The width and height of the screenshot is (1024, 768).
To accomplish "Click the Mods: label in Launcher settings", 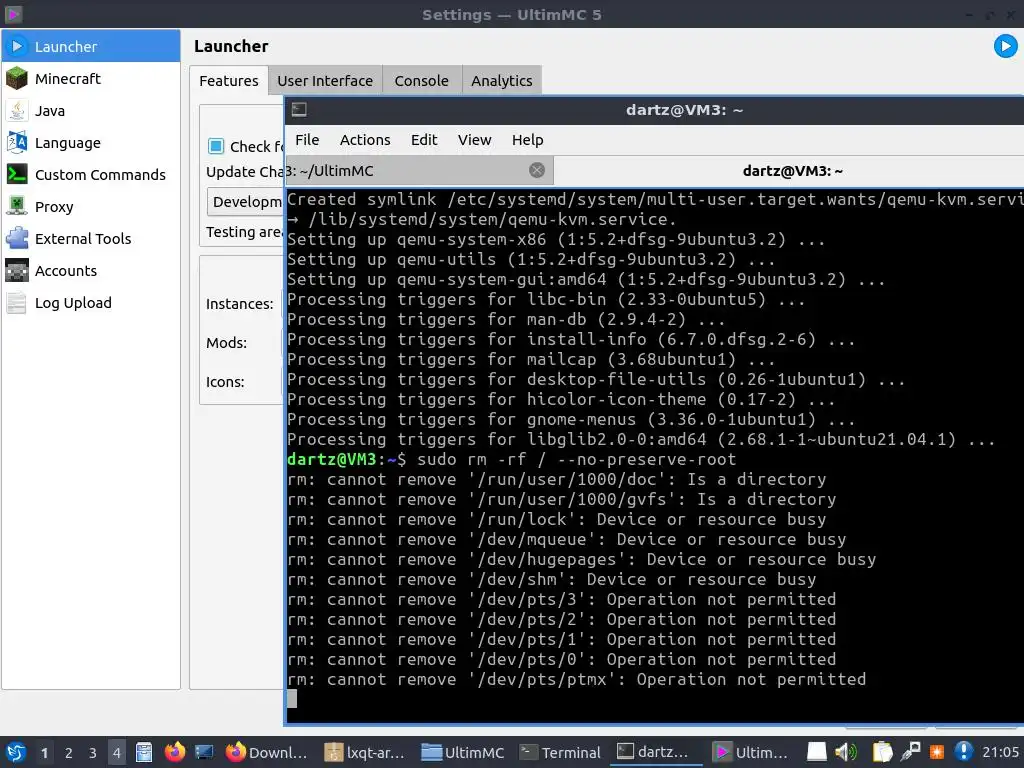I will click(227, 343).
